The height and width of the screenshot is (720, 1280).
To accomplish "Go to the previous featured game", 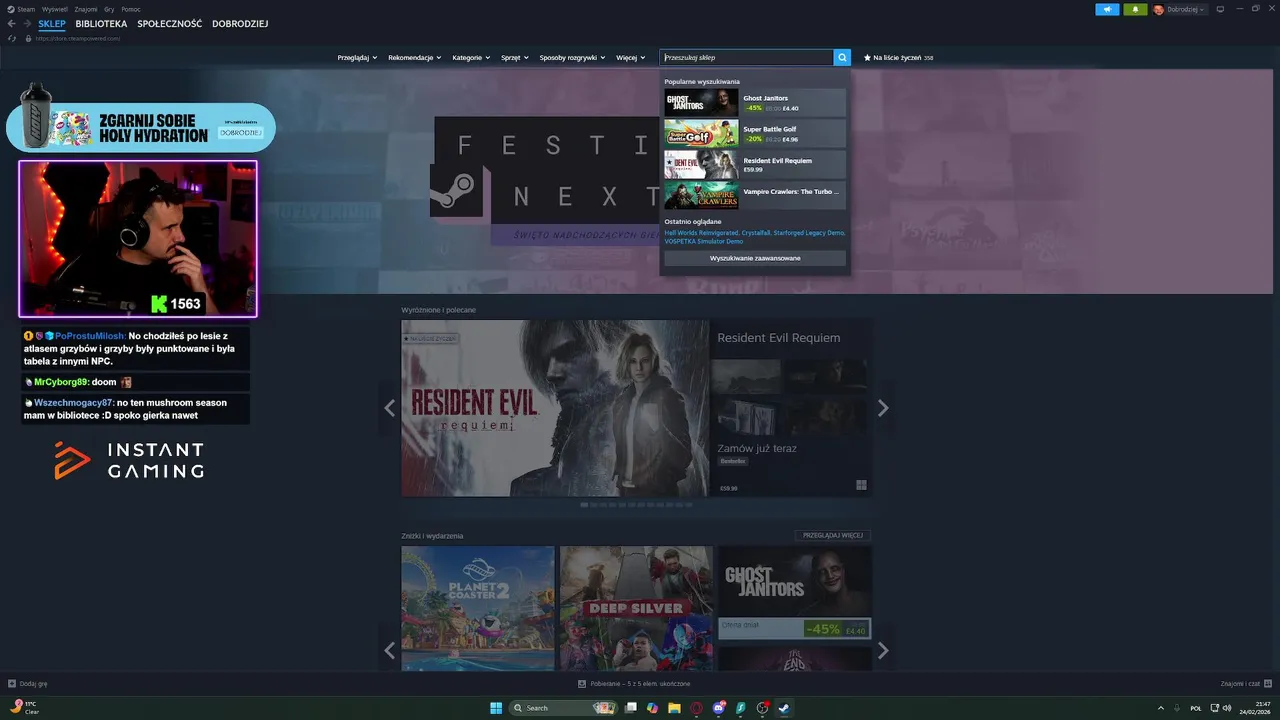I will tap(390, 408).
